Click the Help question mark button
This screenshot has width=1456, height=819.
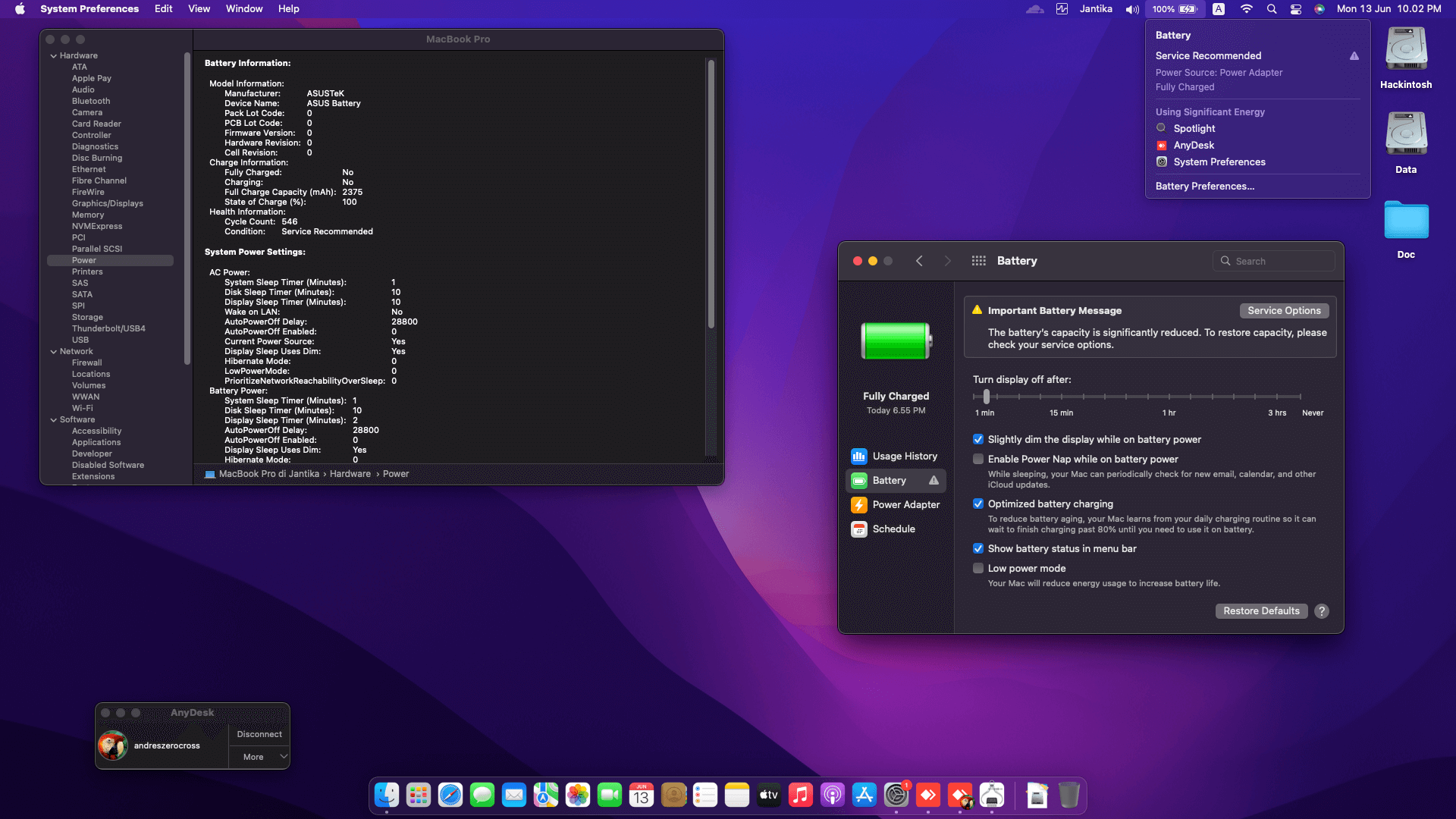(1322, 611)
